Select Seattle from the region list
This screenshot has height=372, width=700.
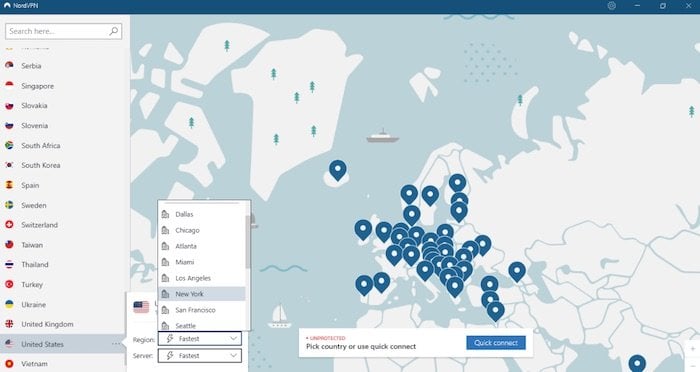202,326
